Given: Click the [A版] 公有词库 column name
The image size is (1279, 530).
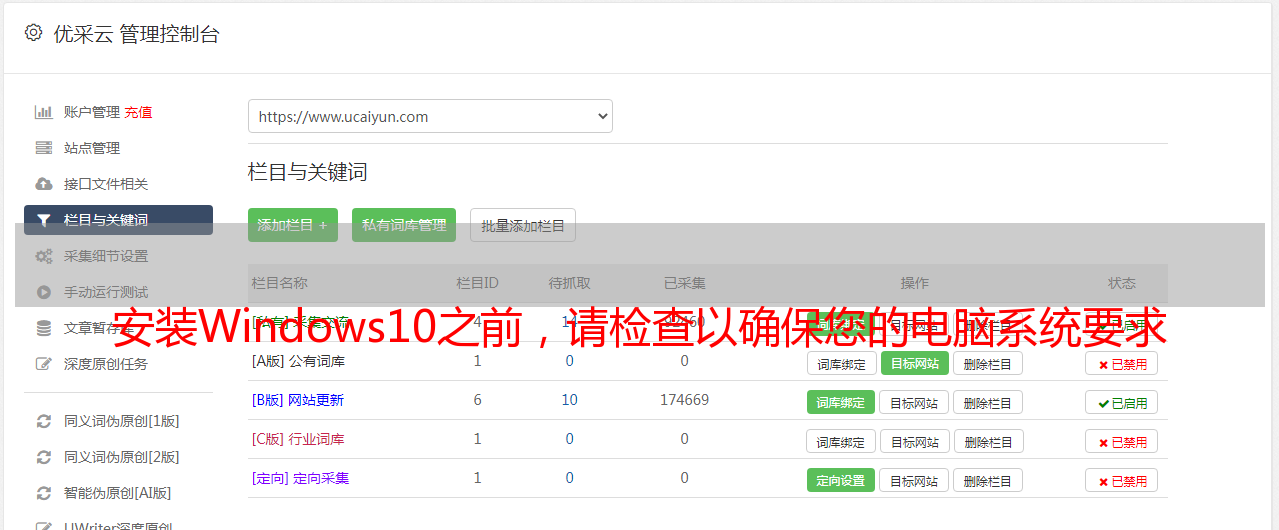Looking at the screenshot, I should click(x=299, y=361).
